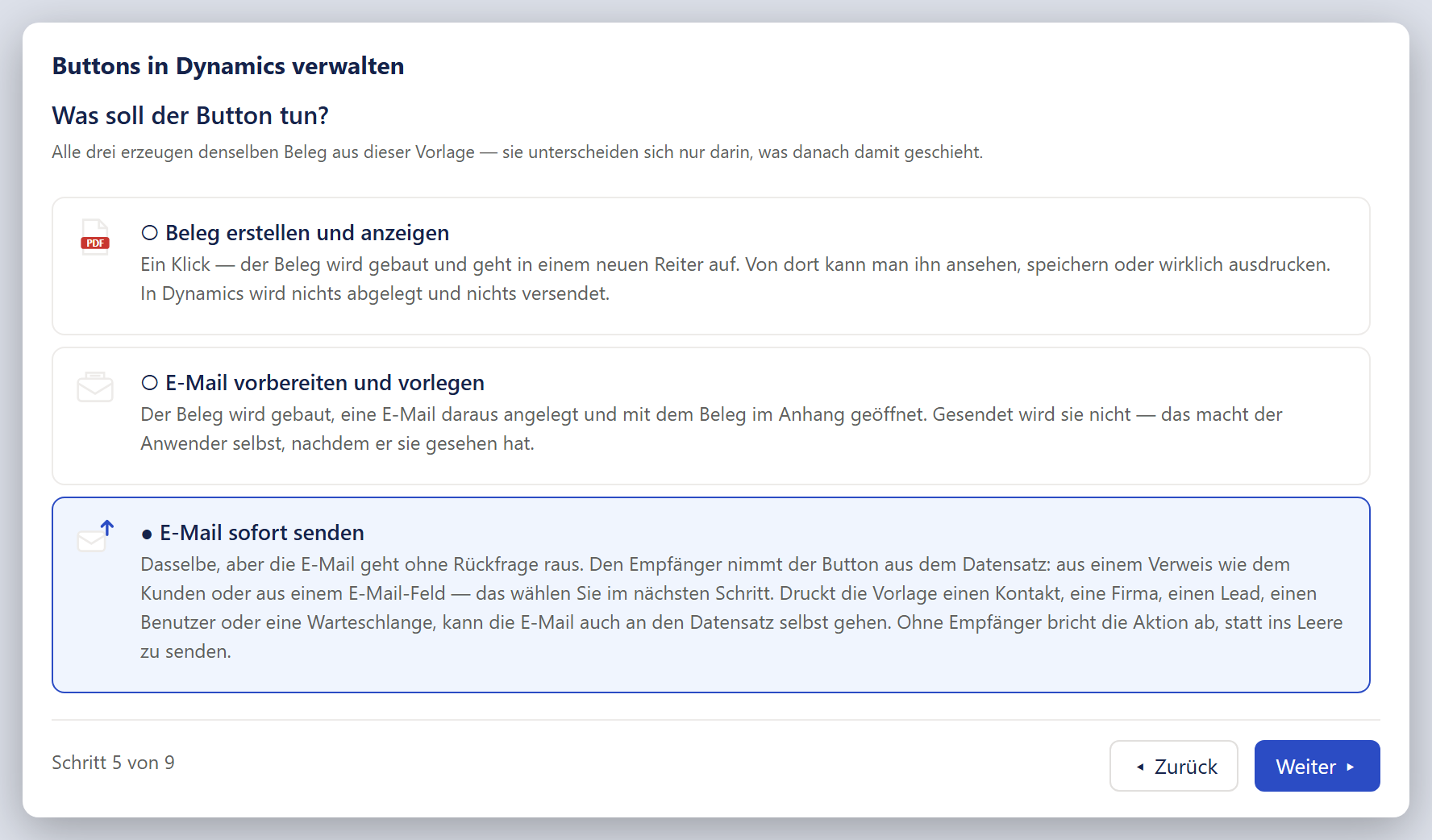Go back with the Zurück button

tap(1173, 766)
